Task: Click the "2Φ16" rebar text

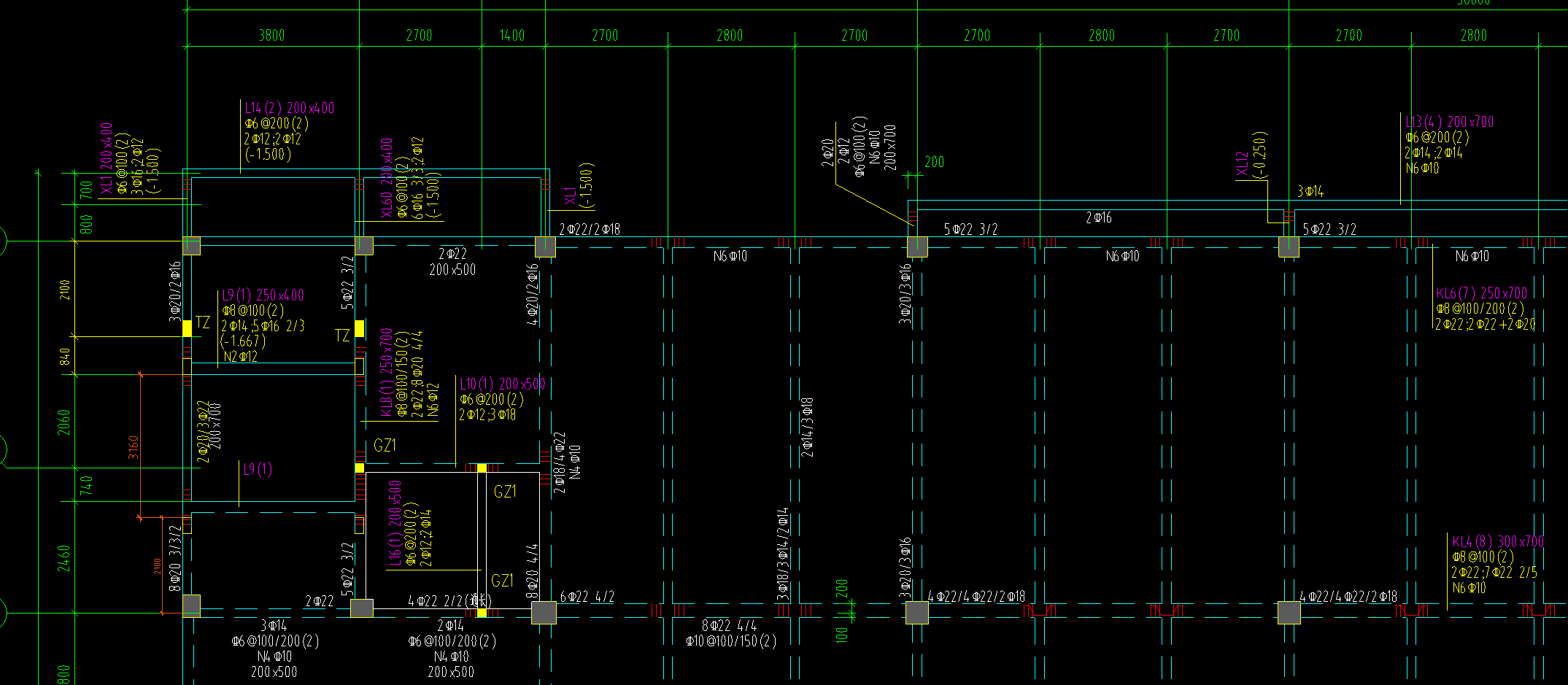Action: pos(1099,217)
